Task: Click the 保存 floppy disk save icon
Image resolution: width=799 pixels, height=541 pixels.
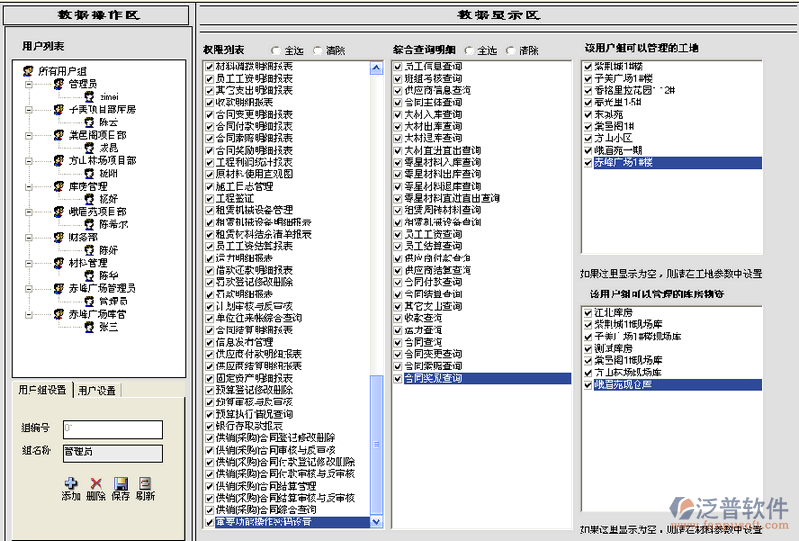Action: pos(121,483)
